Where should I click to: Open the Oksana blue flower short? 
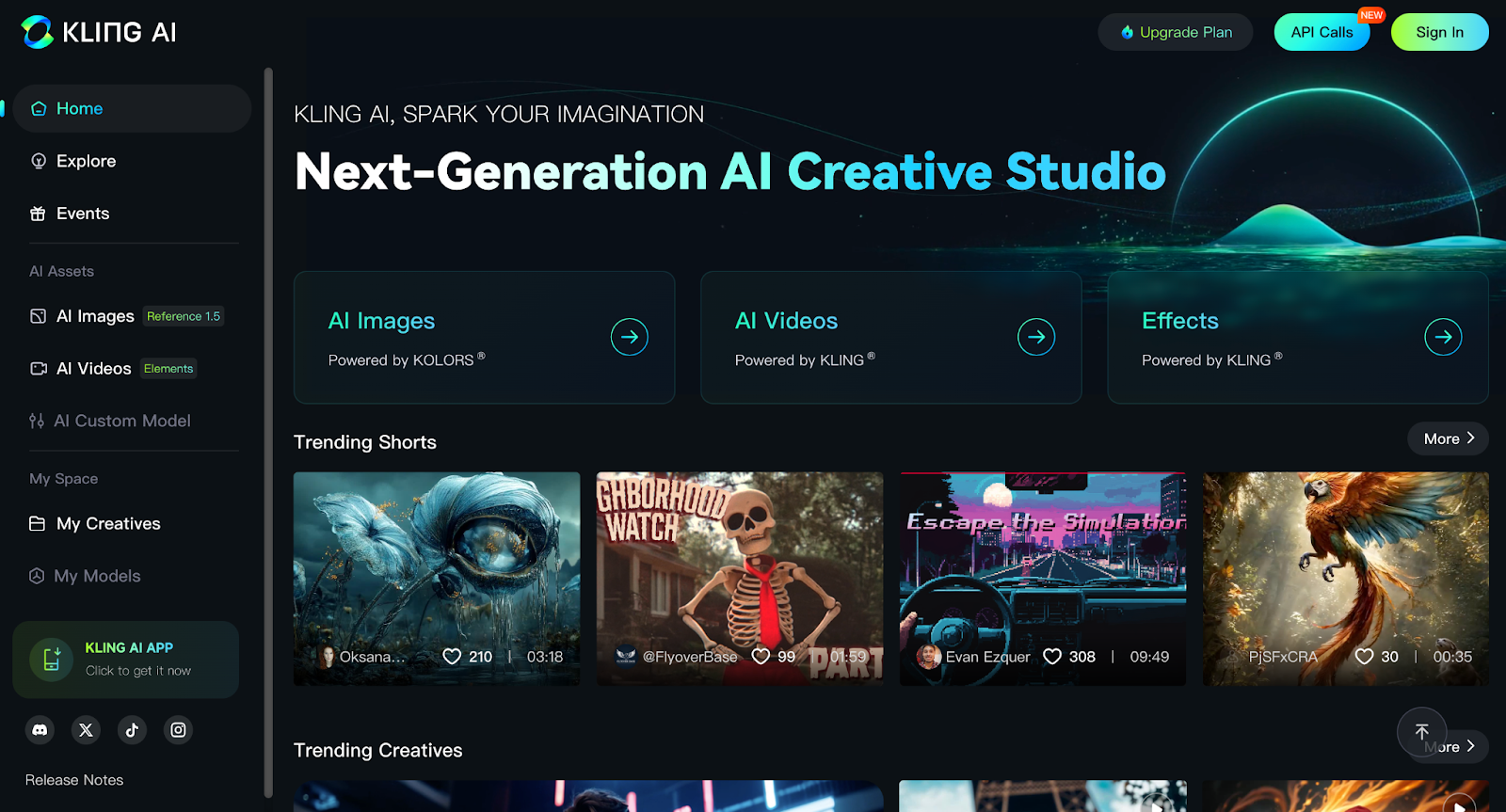click(437, 579)
